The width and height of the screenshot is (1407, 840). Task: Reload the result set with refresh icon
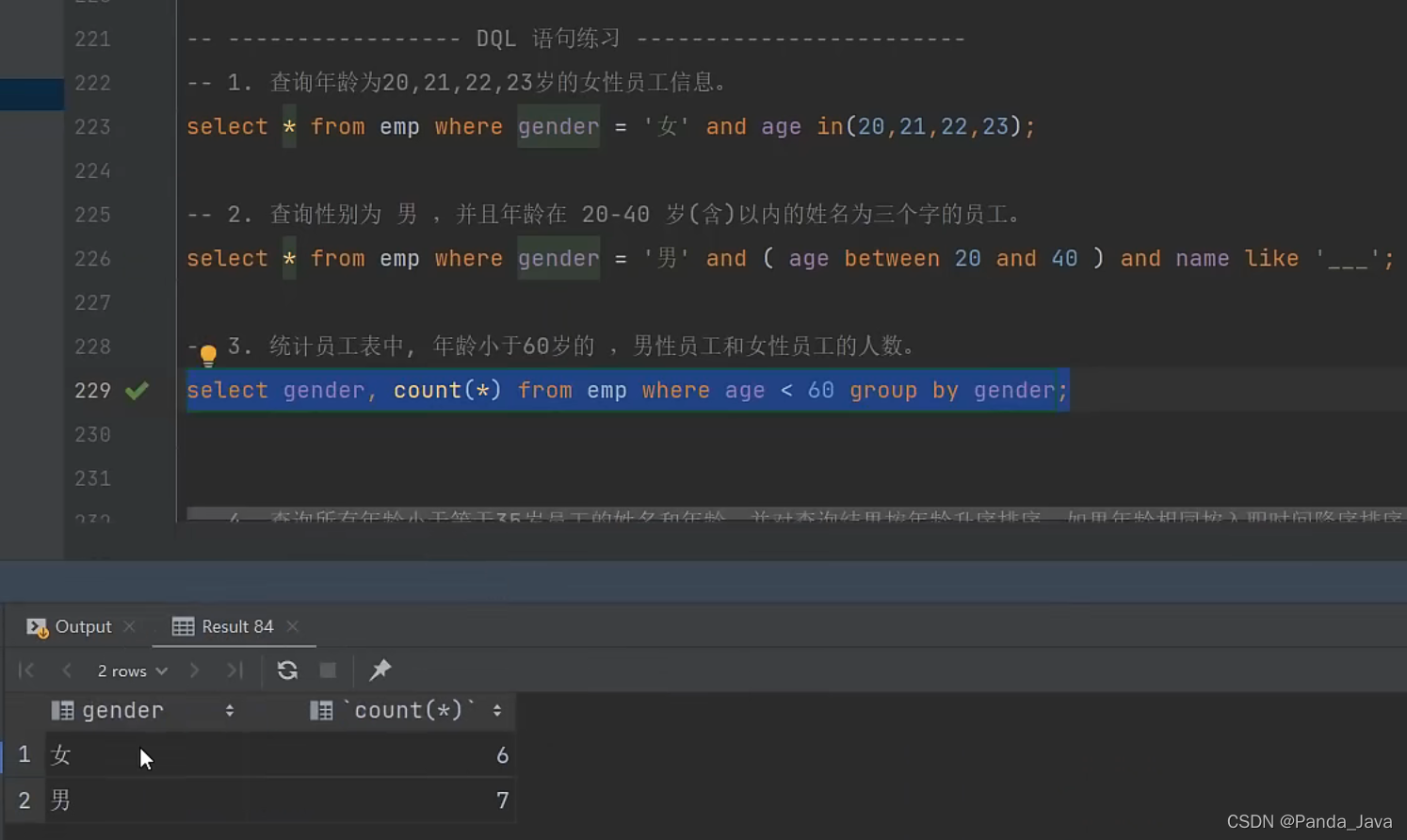[x=287, y=670]
